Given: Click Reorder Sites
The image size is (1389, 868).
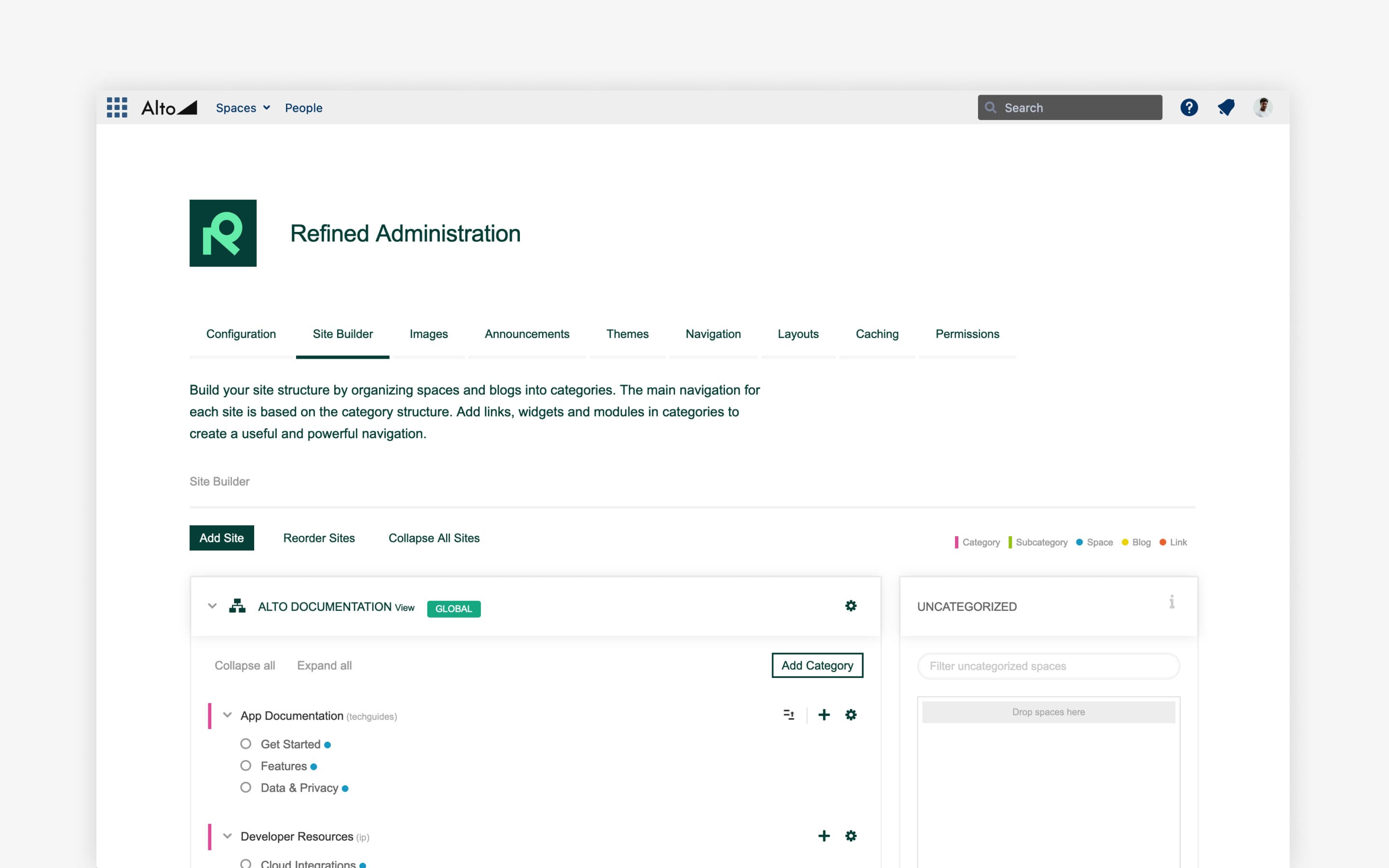Looking at the screenshot, I should pos(319,538).
